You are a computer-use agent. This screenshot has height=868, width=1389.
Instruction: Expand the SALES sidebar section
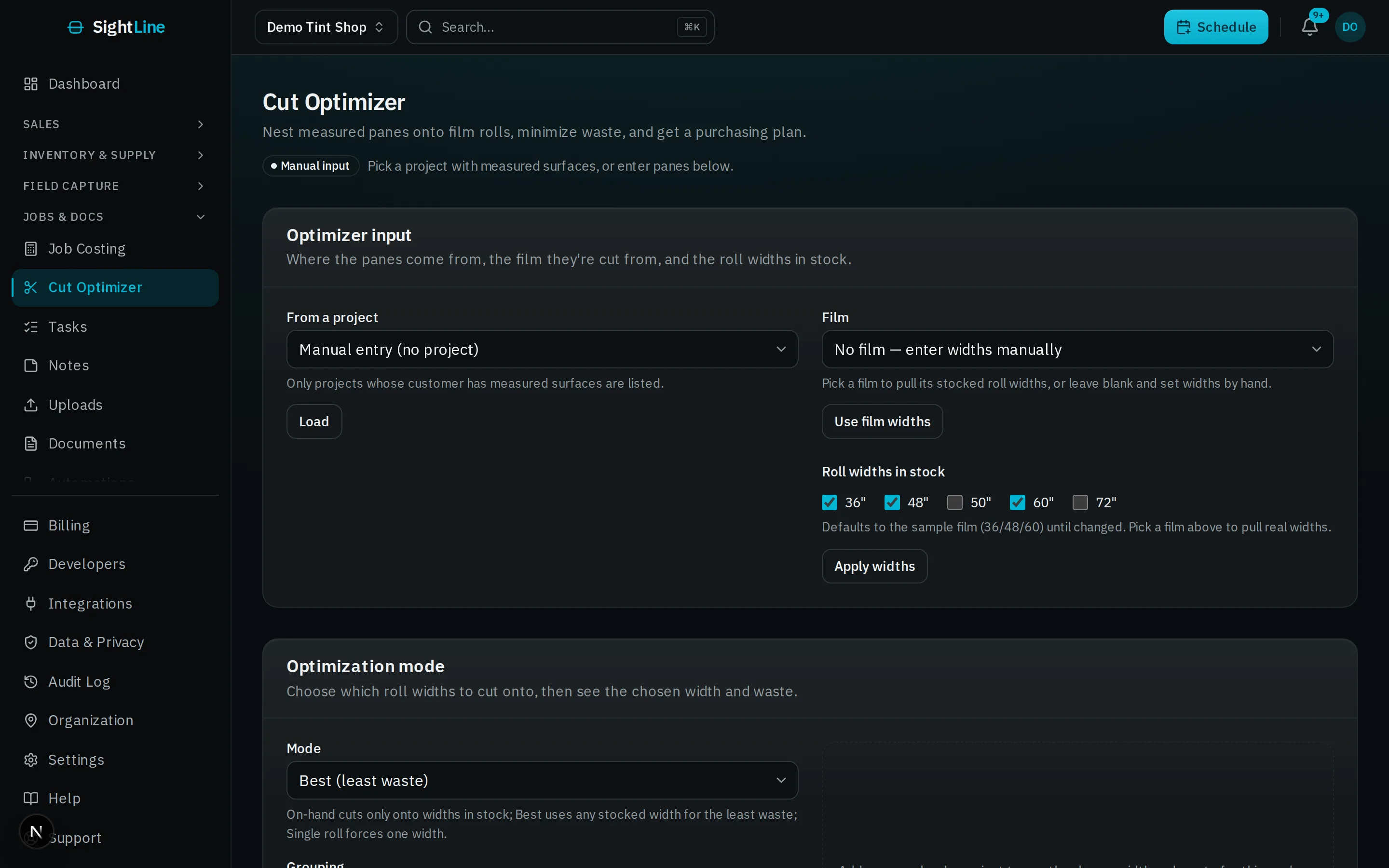[115, 124]
